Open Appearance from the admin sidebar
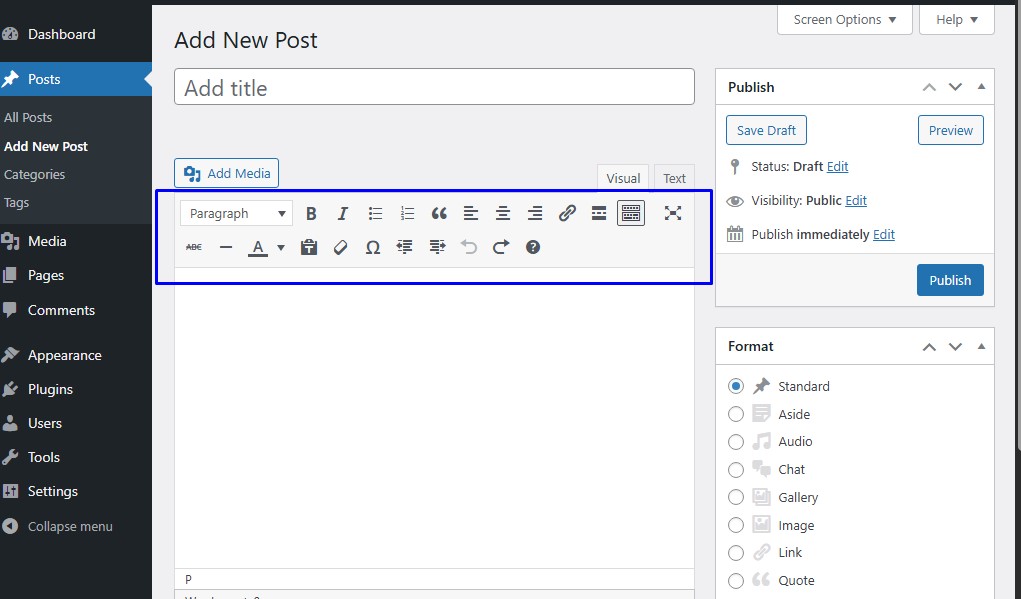Viewport: 1021px width, 599px height. click(65, 355)
